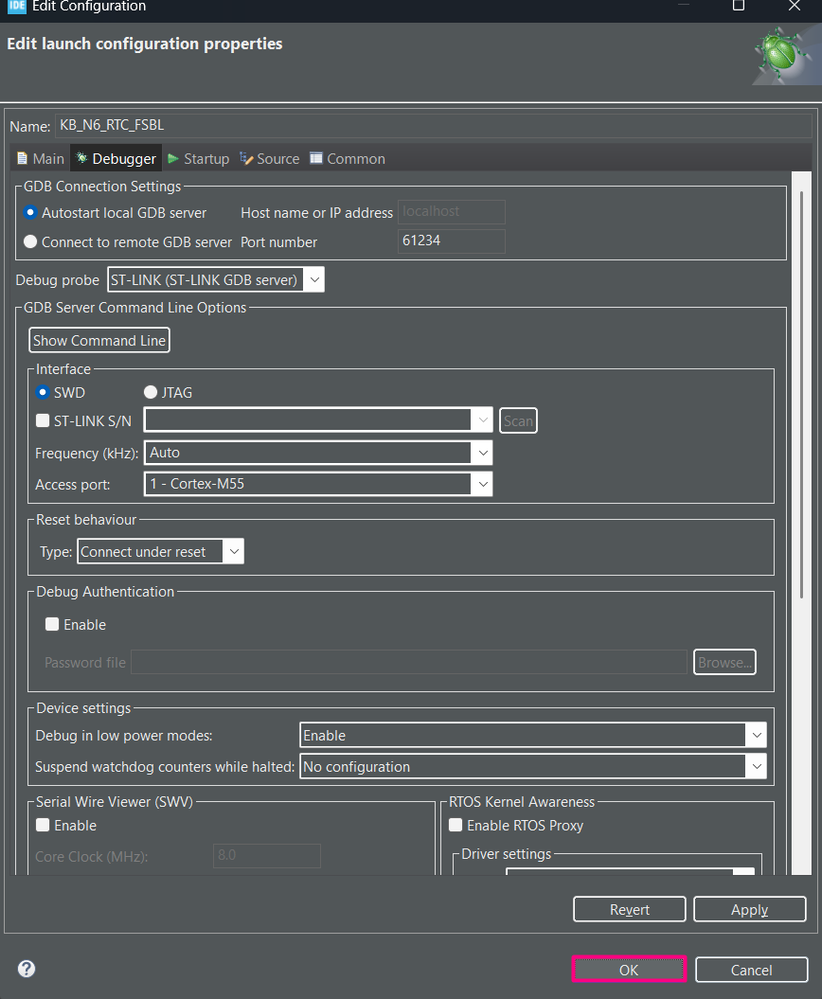The height and width of the screenshot is (999, 822).
Task: Open the Reset behaviour Type dropdown
Action: [161, 552]
